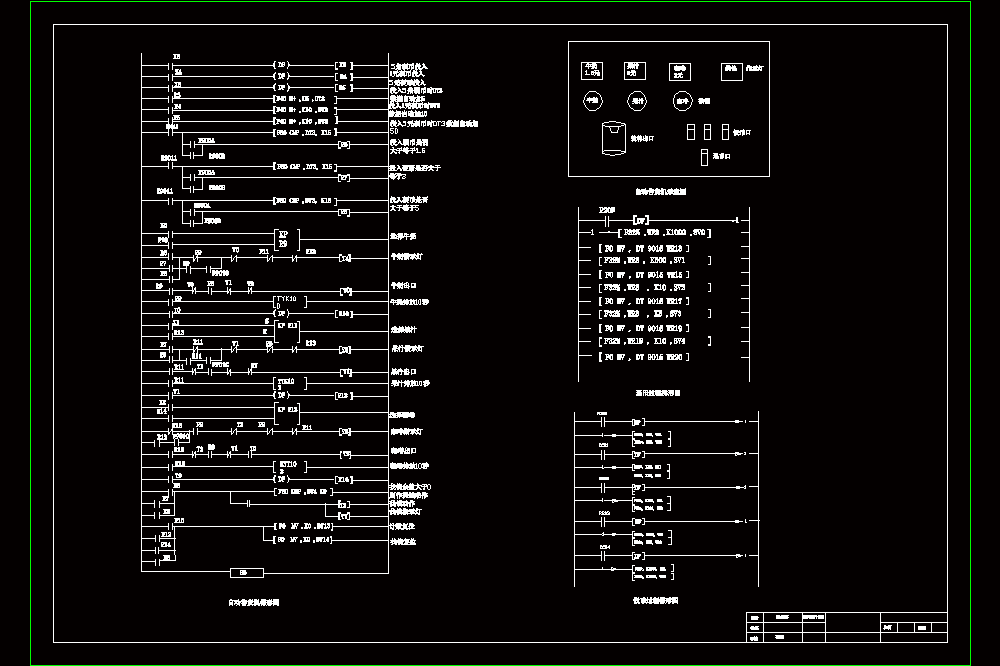Select the rightmost indicator box on panel
The image size is (1000, 666).
[732, 71]
